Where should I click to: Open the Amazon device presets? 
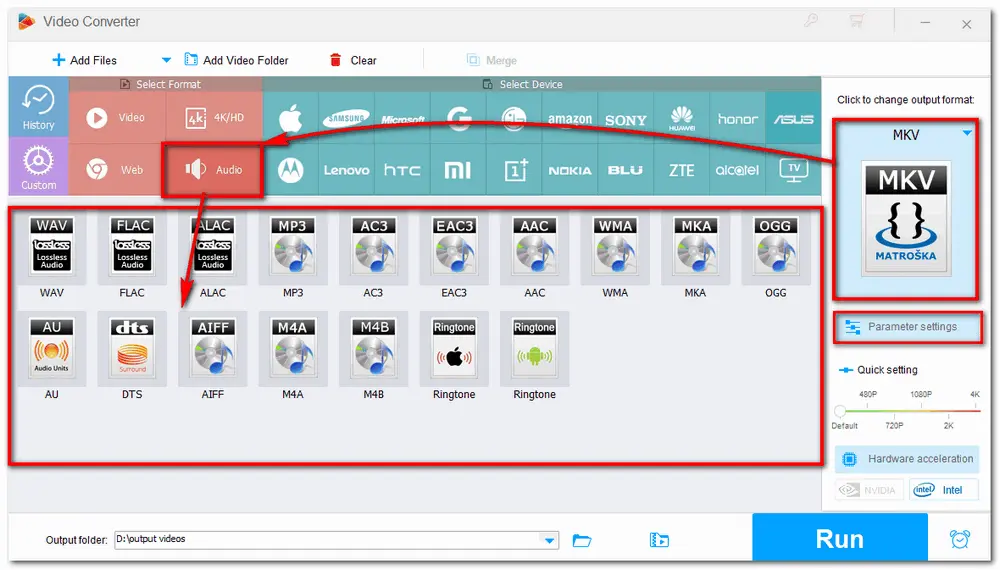point(570,119)
